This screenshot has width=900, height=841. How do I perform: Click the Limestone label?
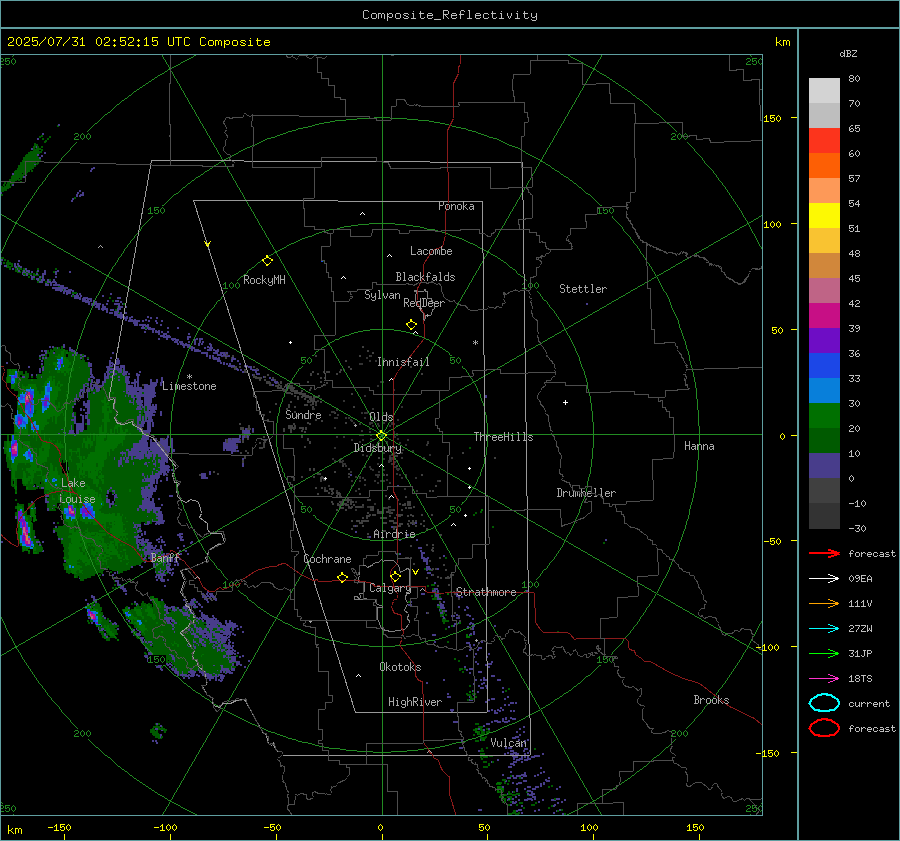pyautogui.click(x=189, y=386)
